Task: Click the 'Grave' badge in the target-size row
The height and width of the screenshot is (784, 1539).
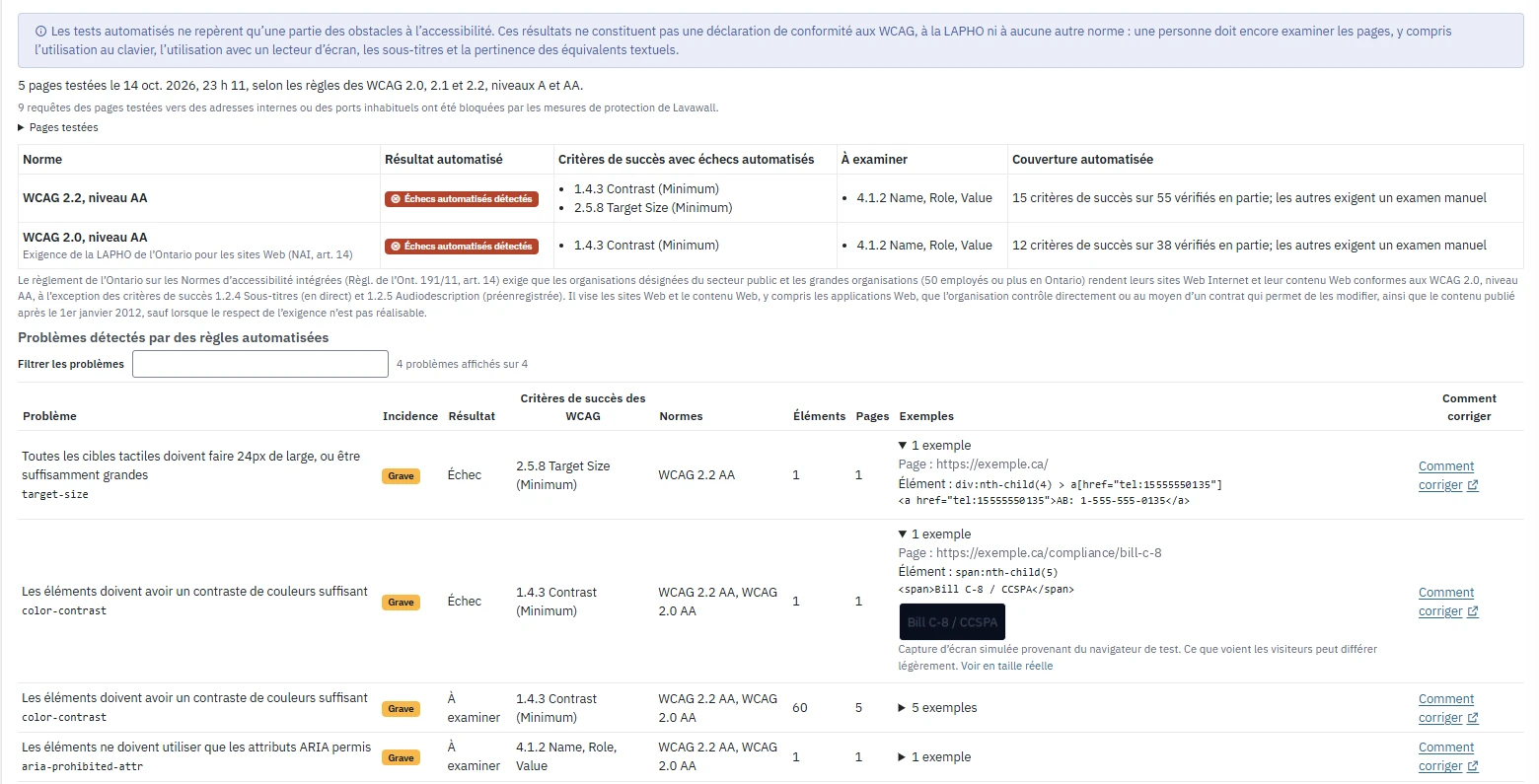Action: coord(401,475)
